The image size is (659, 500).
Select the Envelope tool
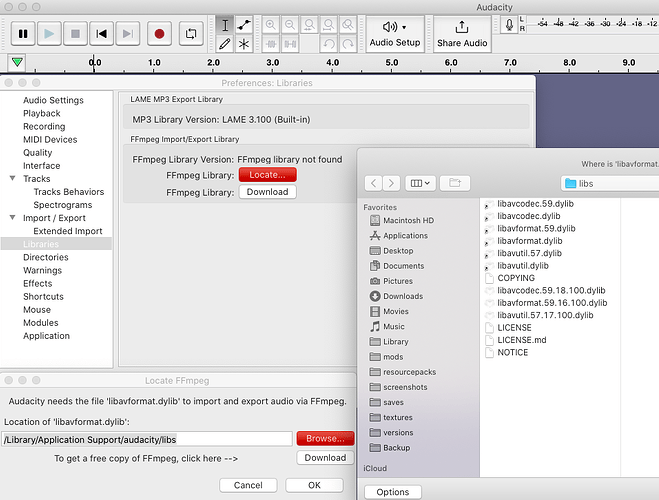pyautogui.click(x=244, y=25)
